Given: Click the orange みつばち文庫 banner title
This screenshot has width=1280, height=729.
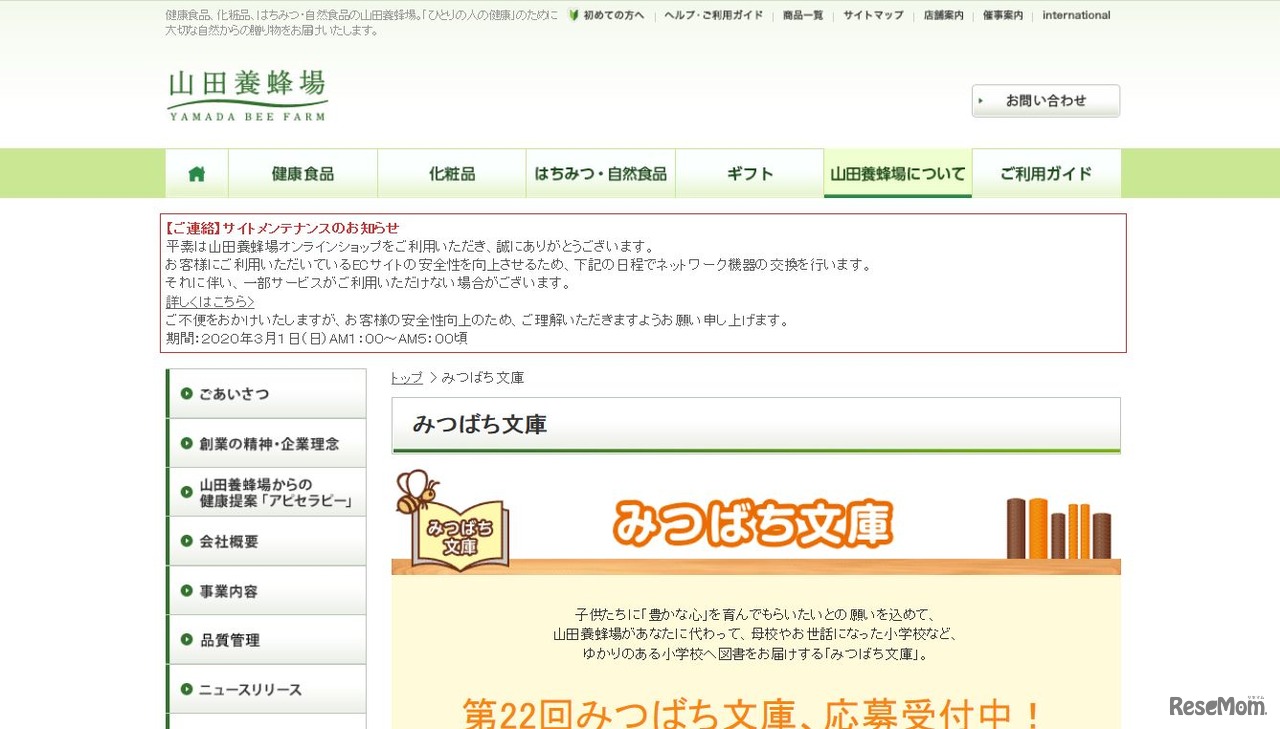Looking at the screenshot, I should click(x=752, y=524).
